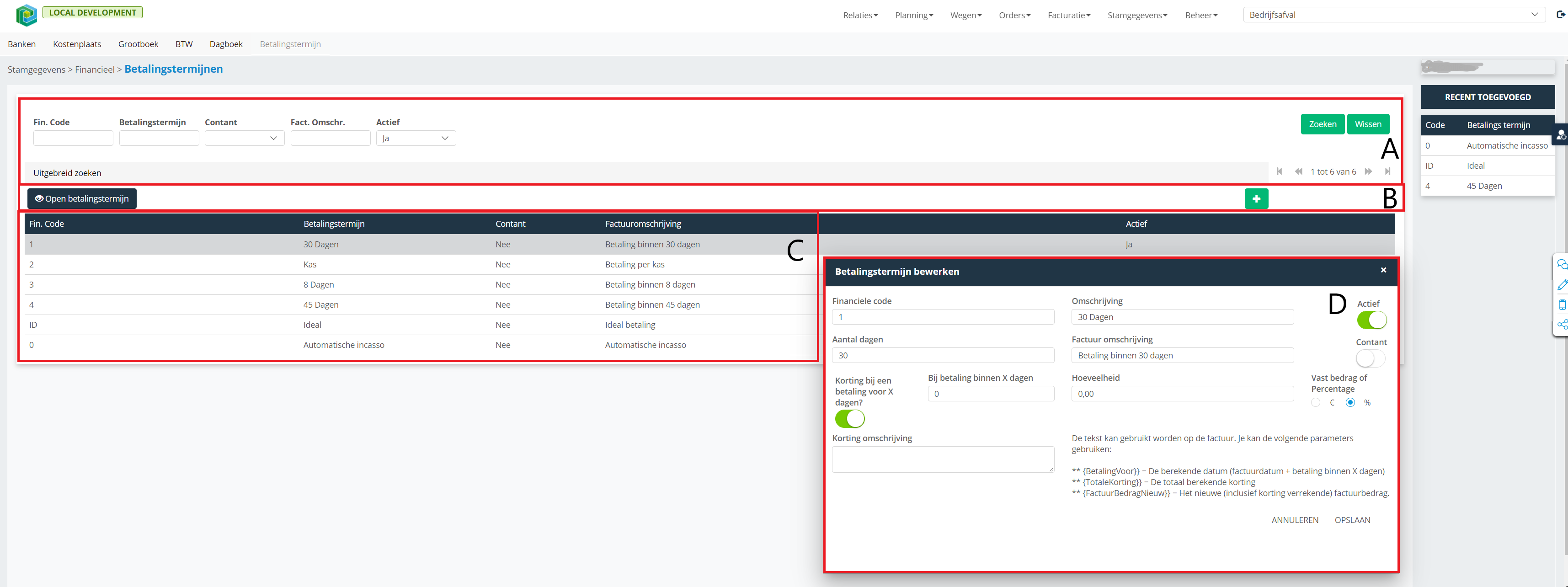Open the Contant filter dropdown
Viewport: 1568px width, 587px height.
click(245, 138)
